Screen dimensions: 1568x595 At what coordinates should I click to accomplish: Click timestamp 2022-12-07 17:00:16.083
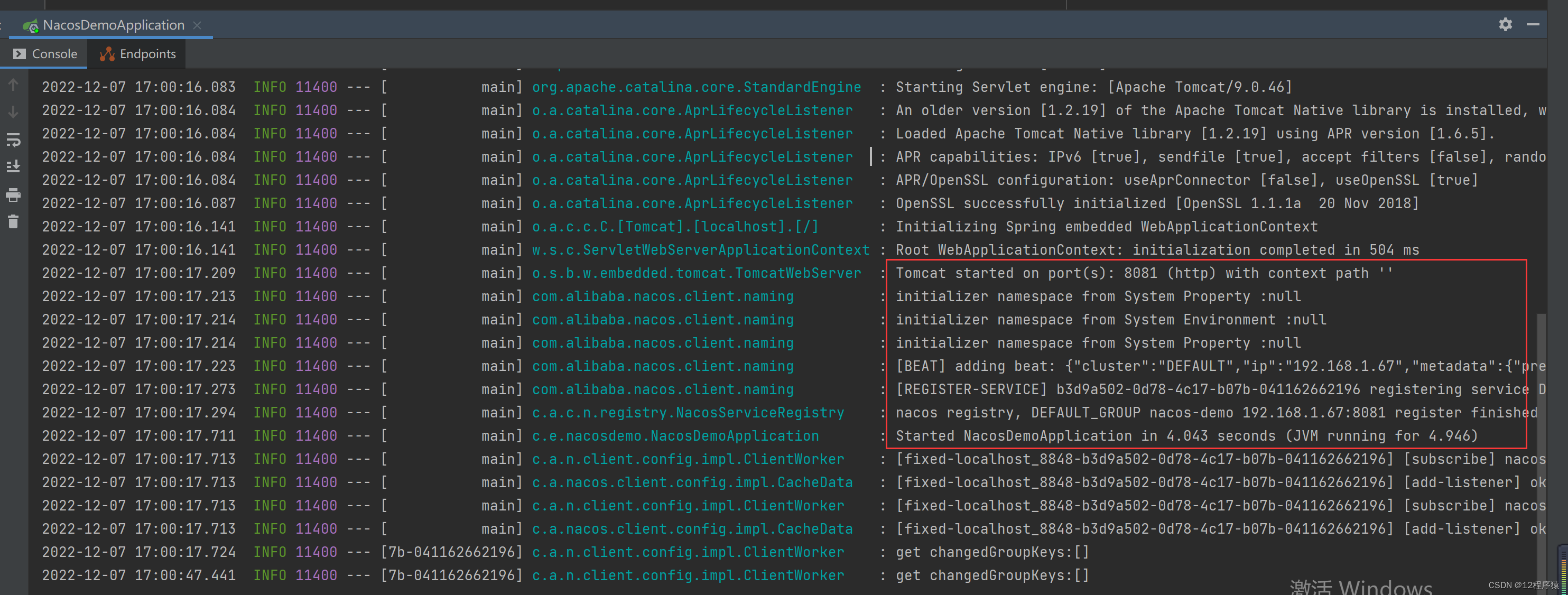tap(139, 87)
